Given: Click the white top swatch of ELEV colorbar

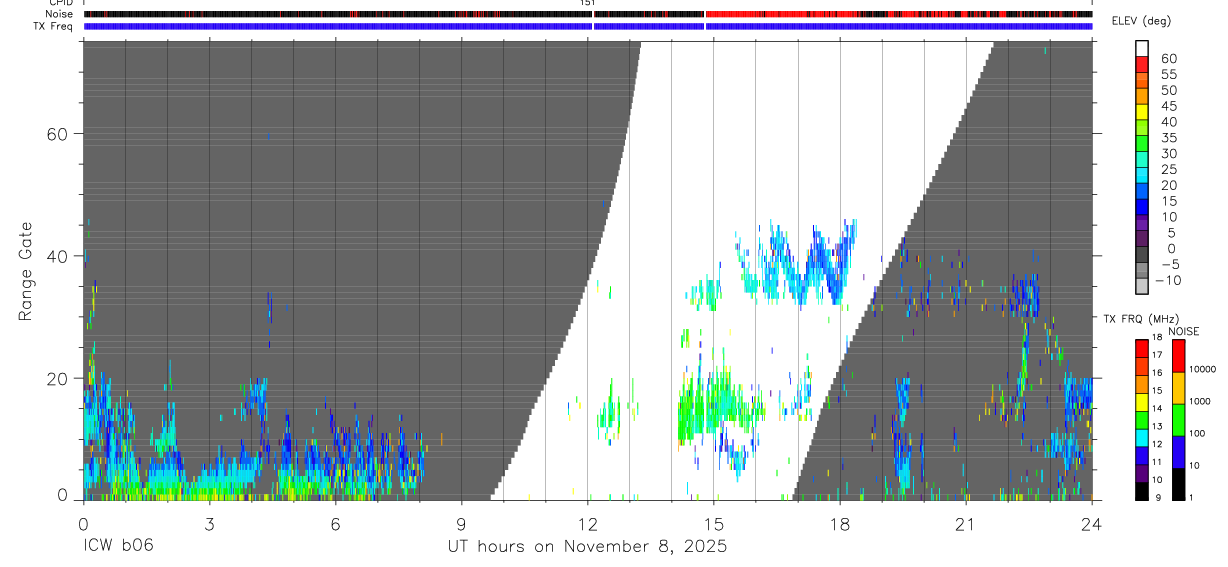Looking at the screenshot, I should click(x=1142, y=48).
